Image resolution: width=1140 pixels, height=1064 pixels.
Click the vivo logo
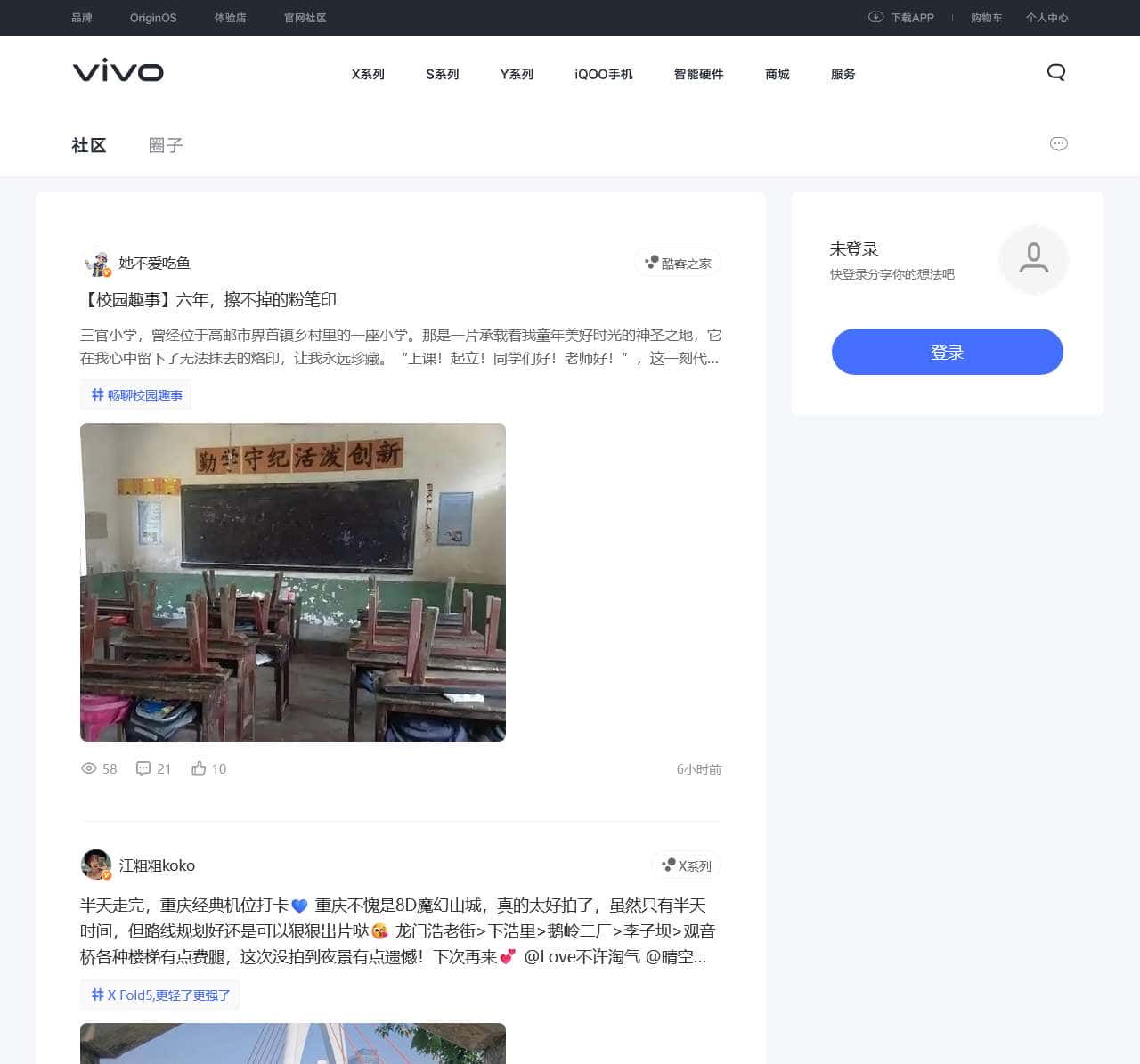(x=118, y=71)
